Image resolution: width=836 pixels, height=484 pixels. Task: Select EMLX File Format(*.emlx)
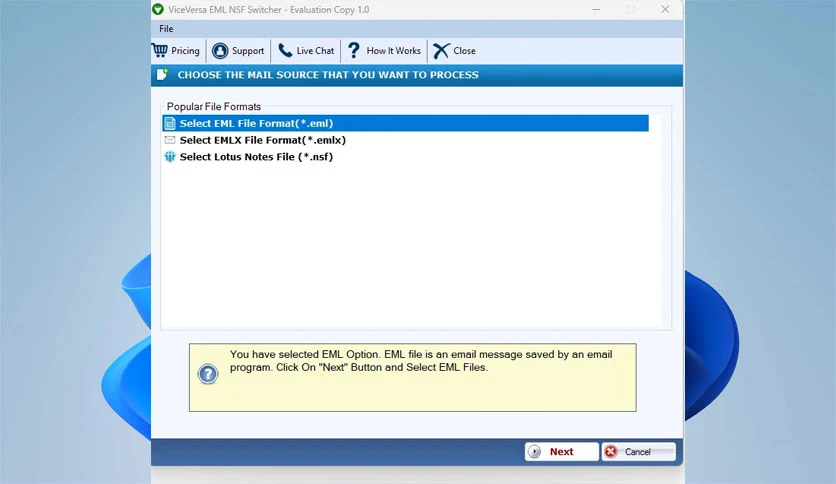(405, 140)
